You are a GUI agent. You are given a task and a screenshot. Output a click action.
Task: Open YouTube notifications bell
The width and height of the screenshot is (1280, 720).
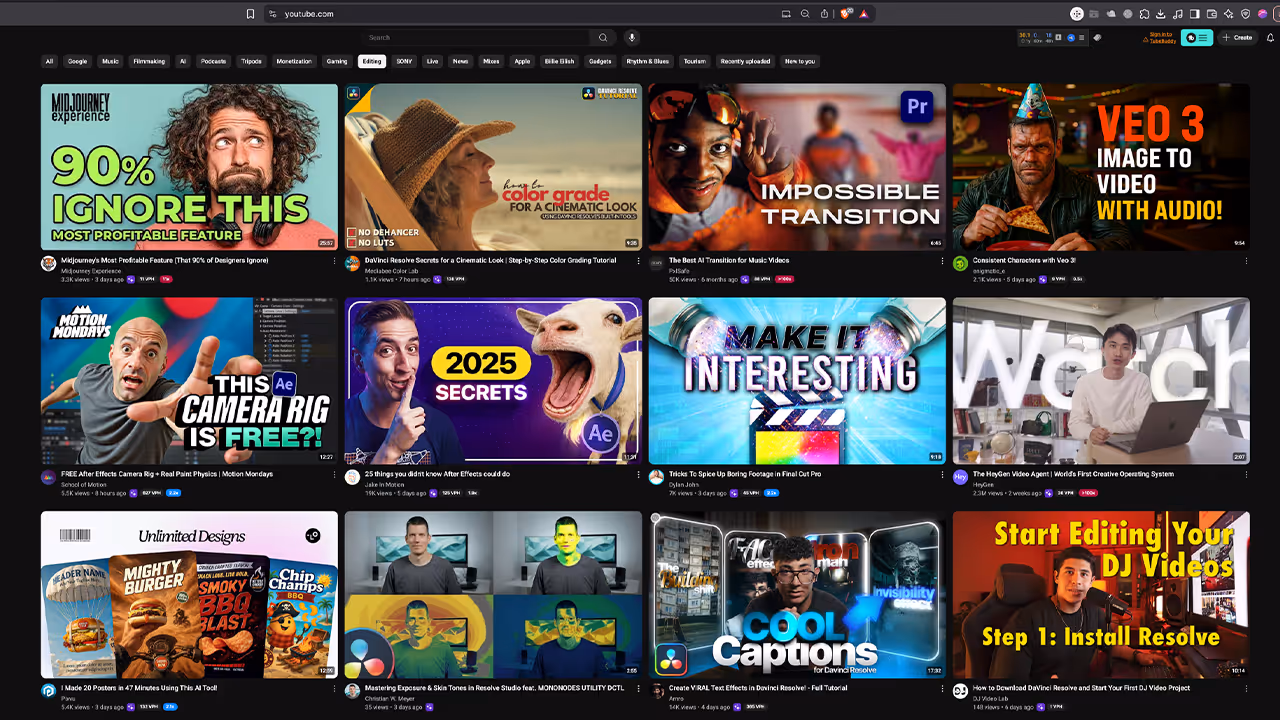point(1270,37)
